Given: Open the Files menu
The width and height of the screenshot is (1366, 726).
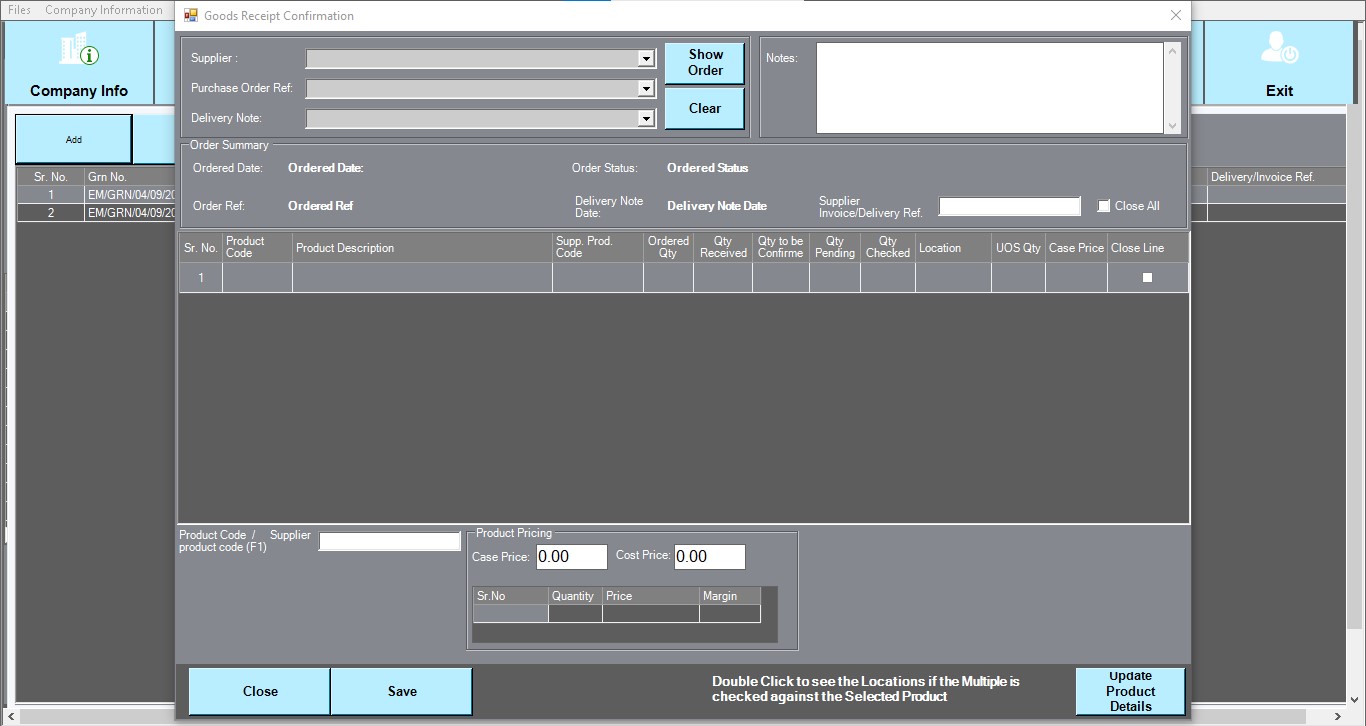Looking at the screenshot, I should pyautogui.click(x=19, y=10).
